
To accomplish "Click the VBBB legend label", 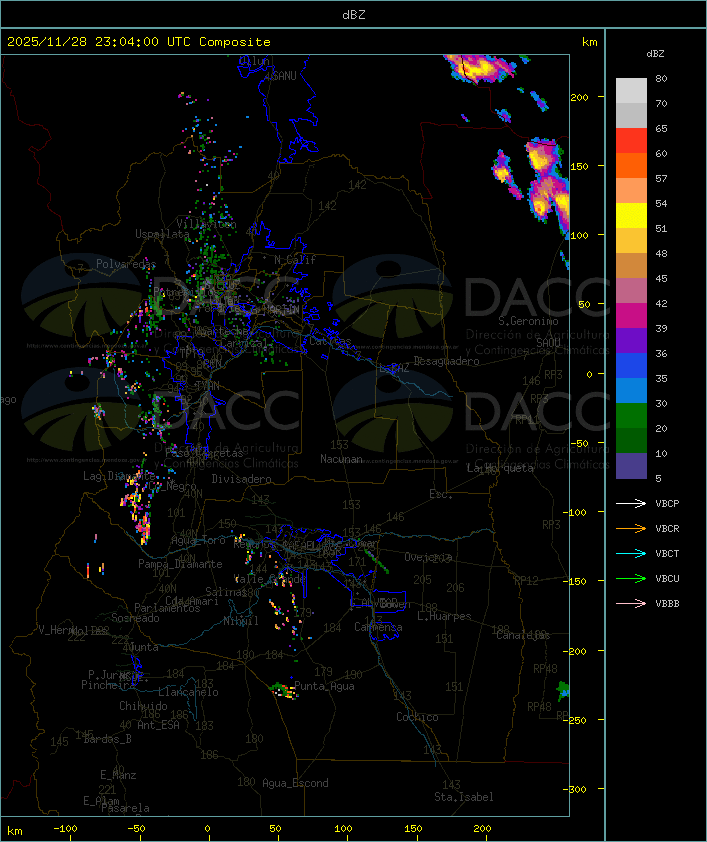I will tap(667, 604).
